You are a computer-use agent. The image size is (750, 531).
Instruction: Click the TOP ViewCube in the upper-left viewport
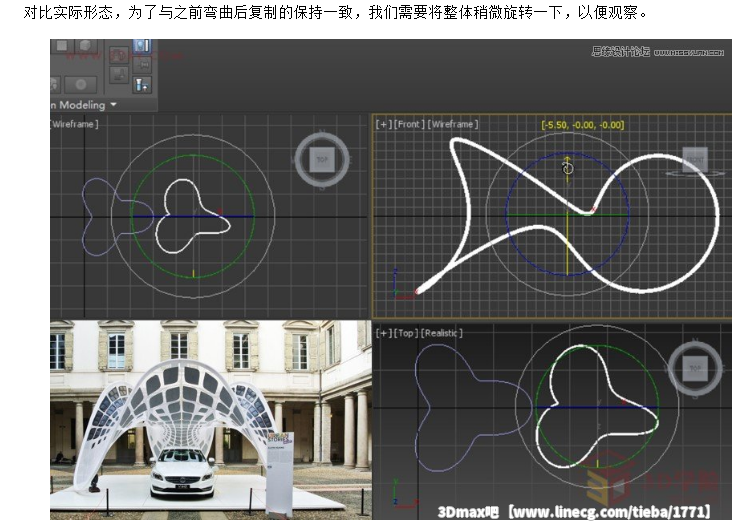pos(322,159)
